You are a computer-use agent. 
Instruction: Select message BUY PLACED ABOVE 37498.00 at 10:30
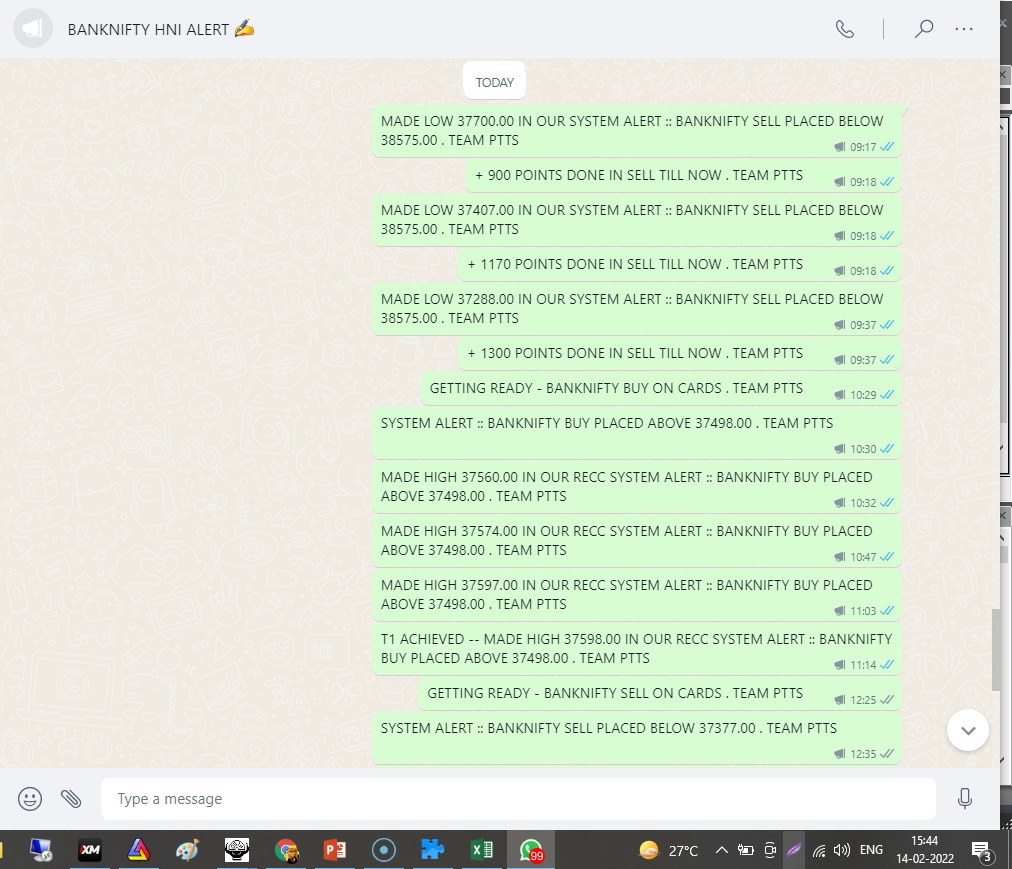click(637, 433)
